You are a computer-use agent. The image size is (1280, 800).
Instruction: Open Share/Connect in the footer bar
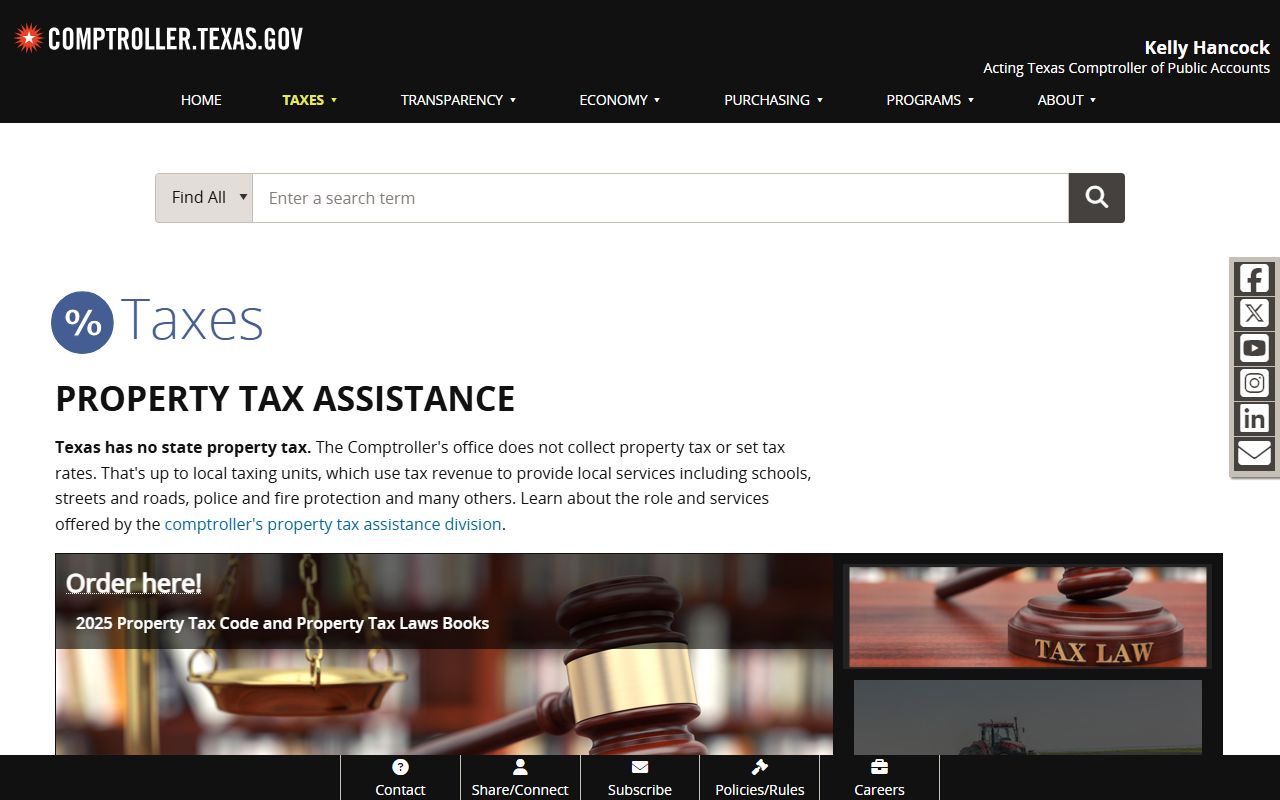520,778
